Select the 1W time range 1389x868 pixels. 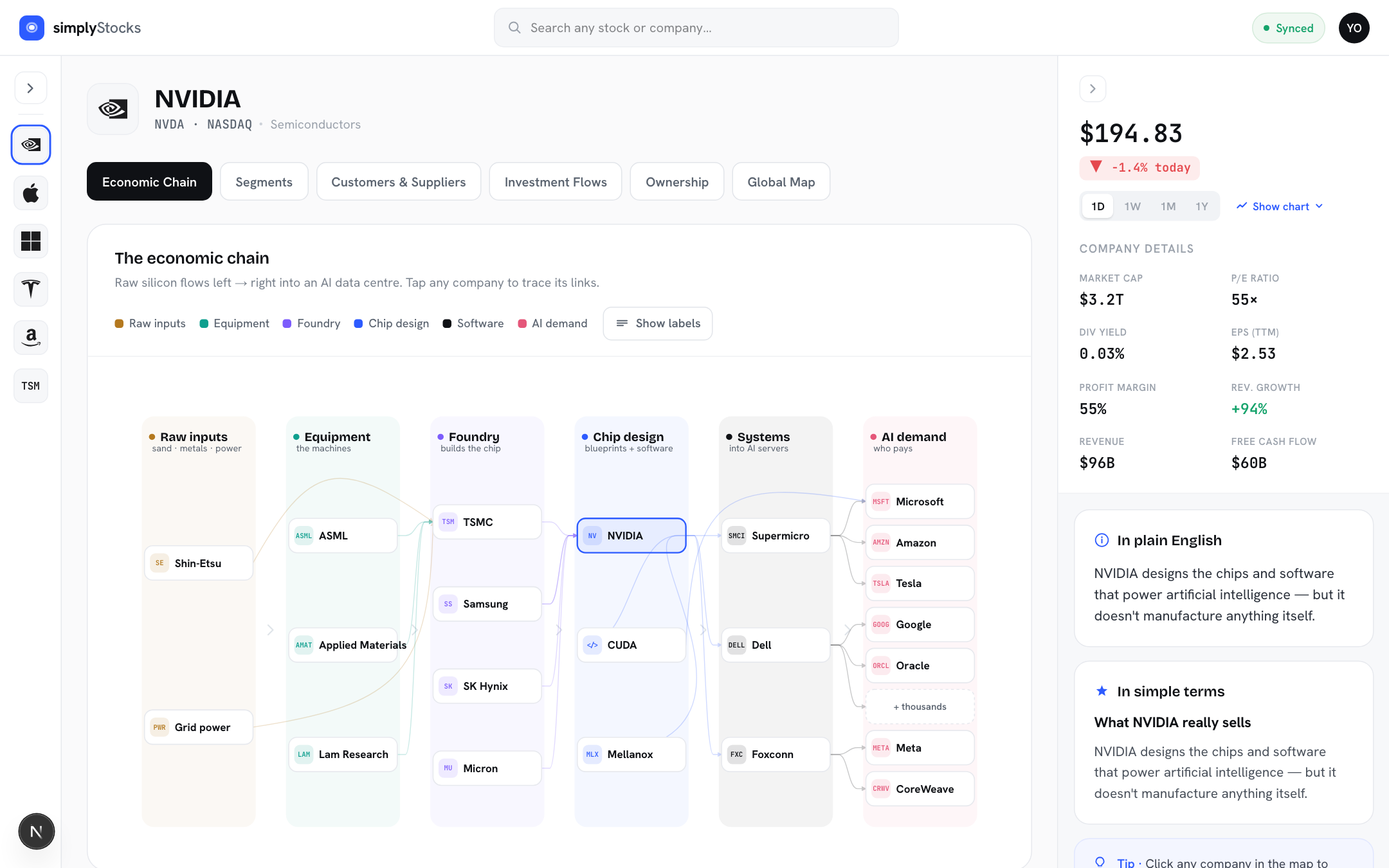[1132, 206]
